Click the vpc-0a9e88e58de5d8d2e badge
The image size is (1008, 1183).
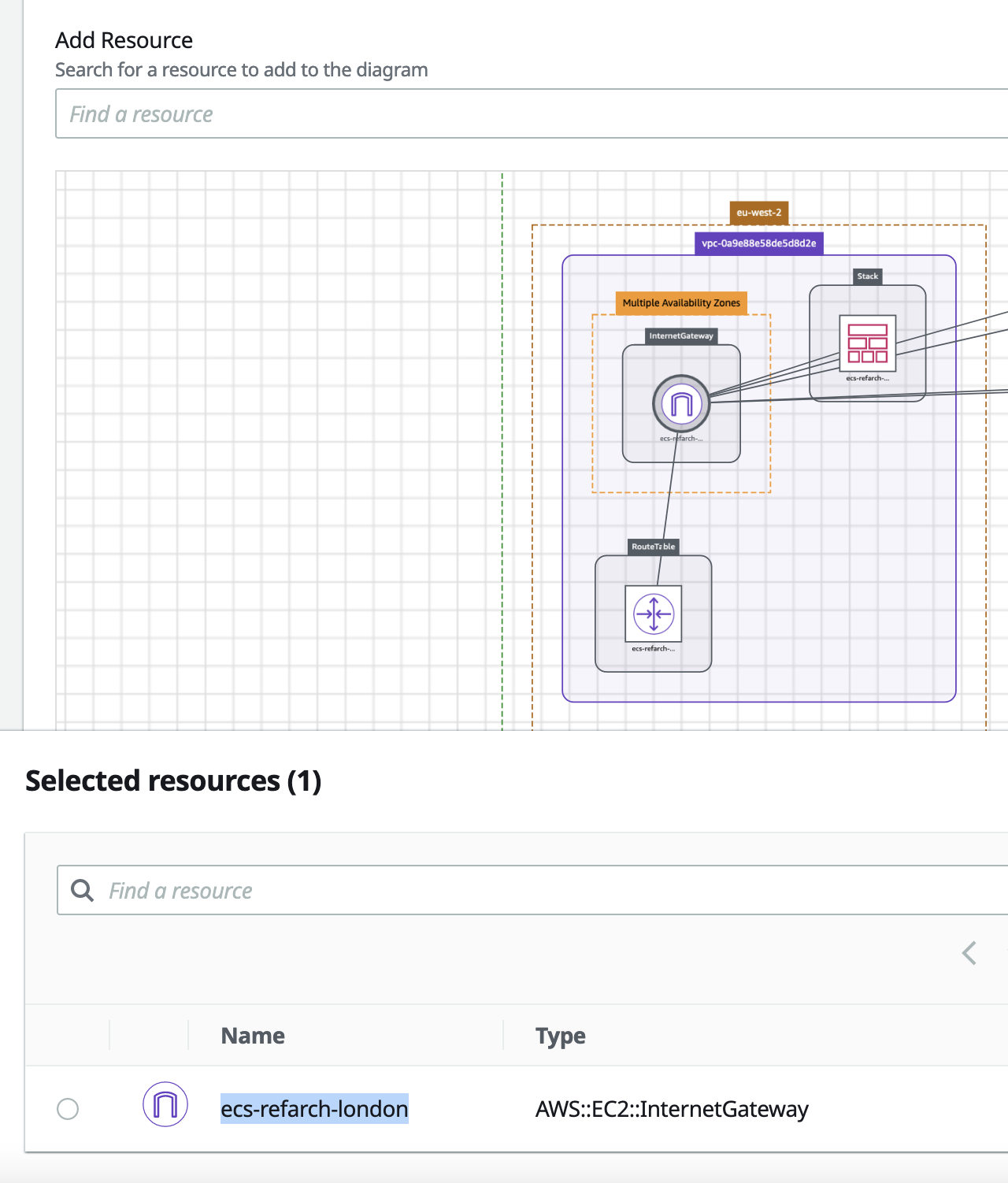[758, 243]
